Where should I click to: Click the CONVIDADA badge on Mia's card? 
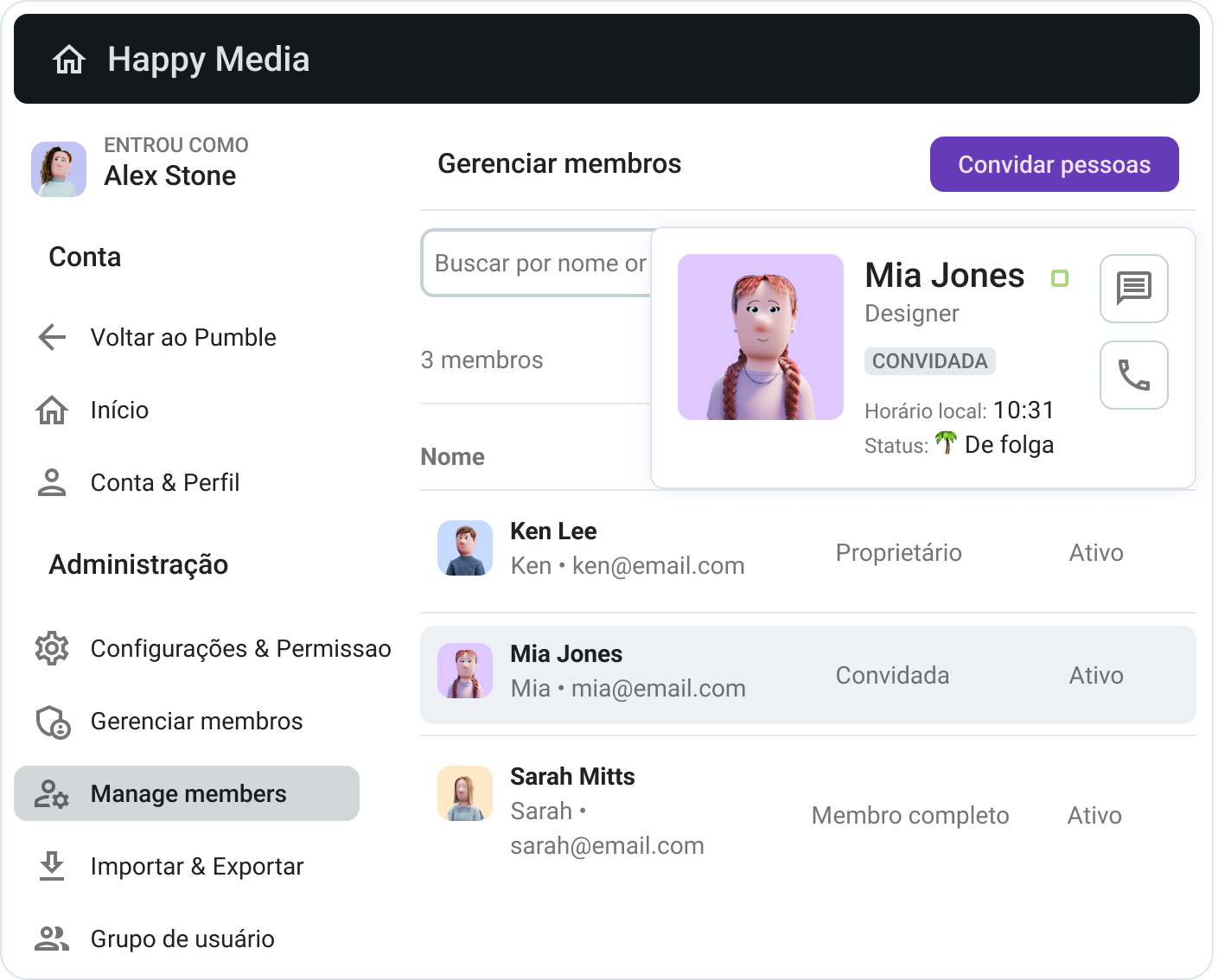[930, 361]
